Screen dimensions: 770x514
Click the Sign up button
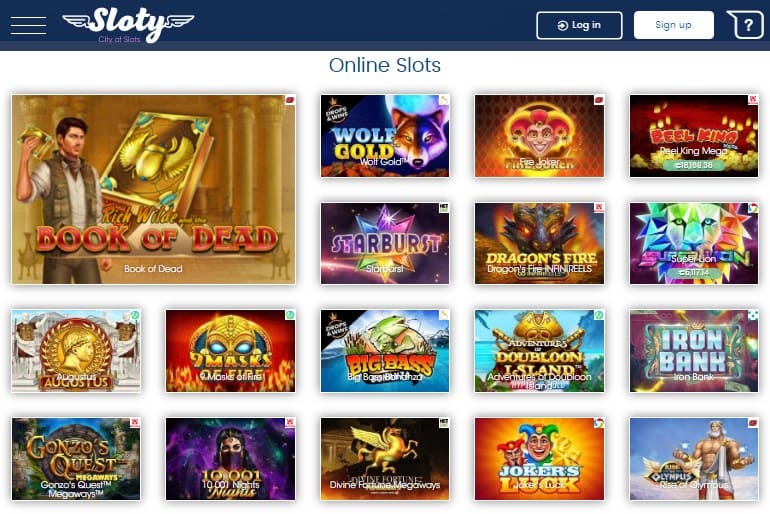point(673,25)
